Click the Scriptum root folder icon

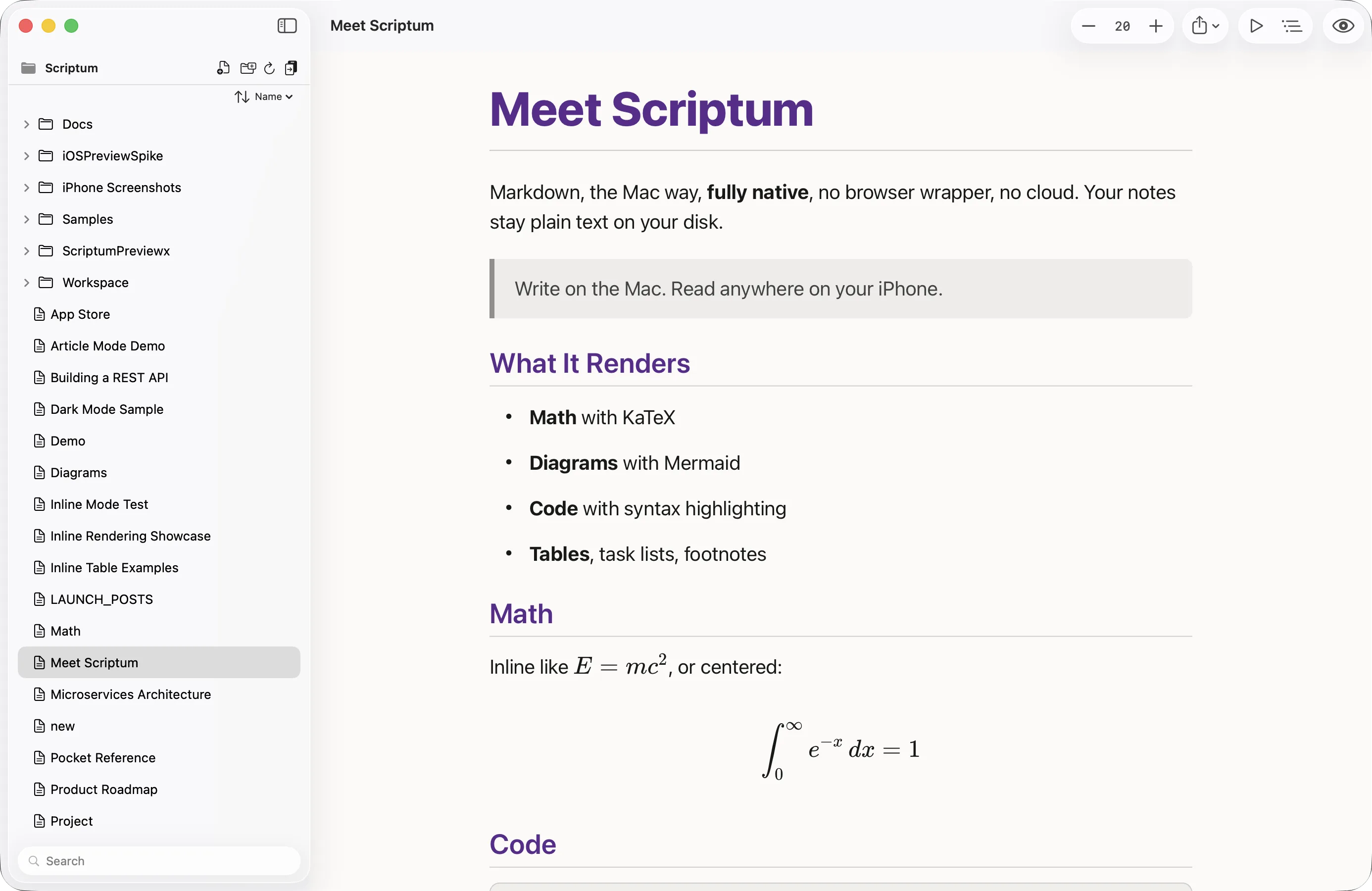(x=28, y=68)
